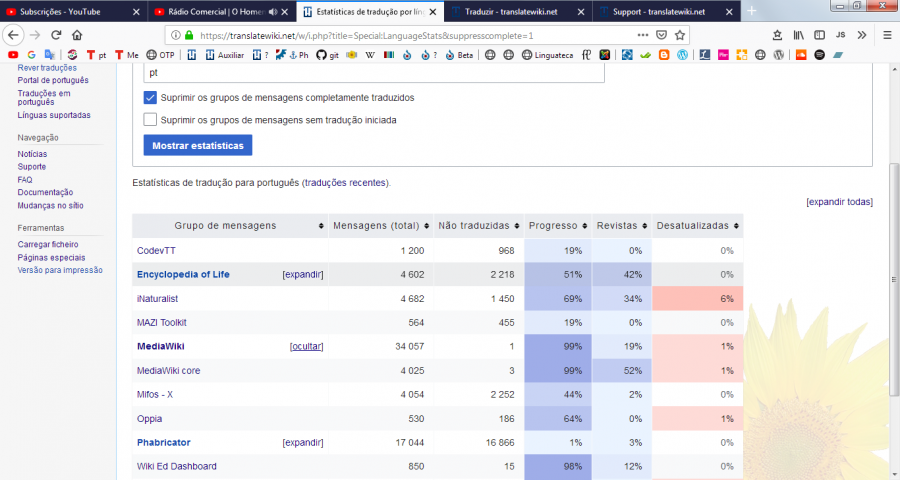900x480 pixels.
Task: Open the GitHub 'git' bookmark
Action: (327, 55)
